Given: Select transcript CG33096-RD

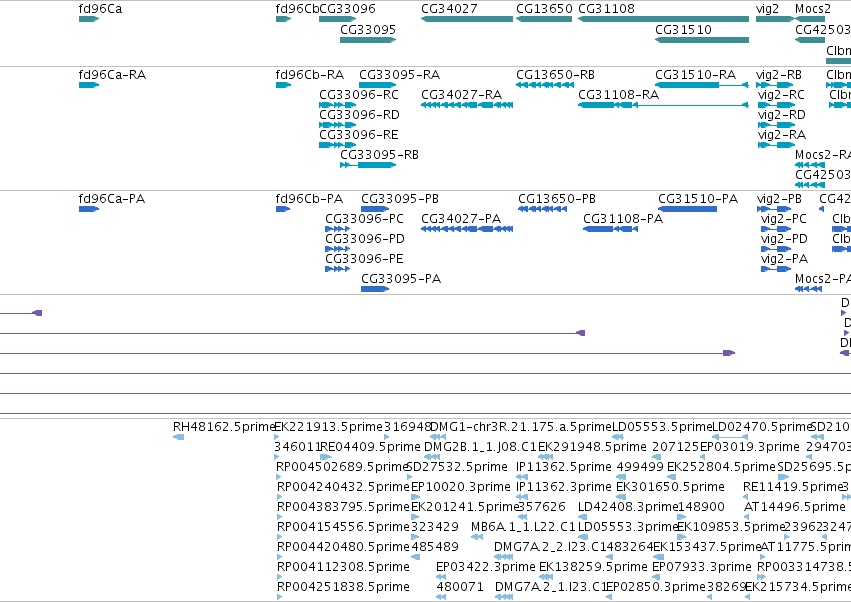Looking at the screenshot, I should pyautogui.click(x=337, y=125).
